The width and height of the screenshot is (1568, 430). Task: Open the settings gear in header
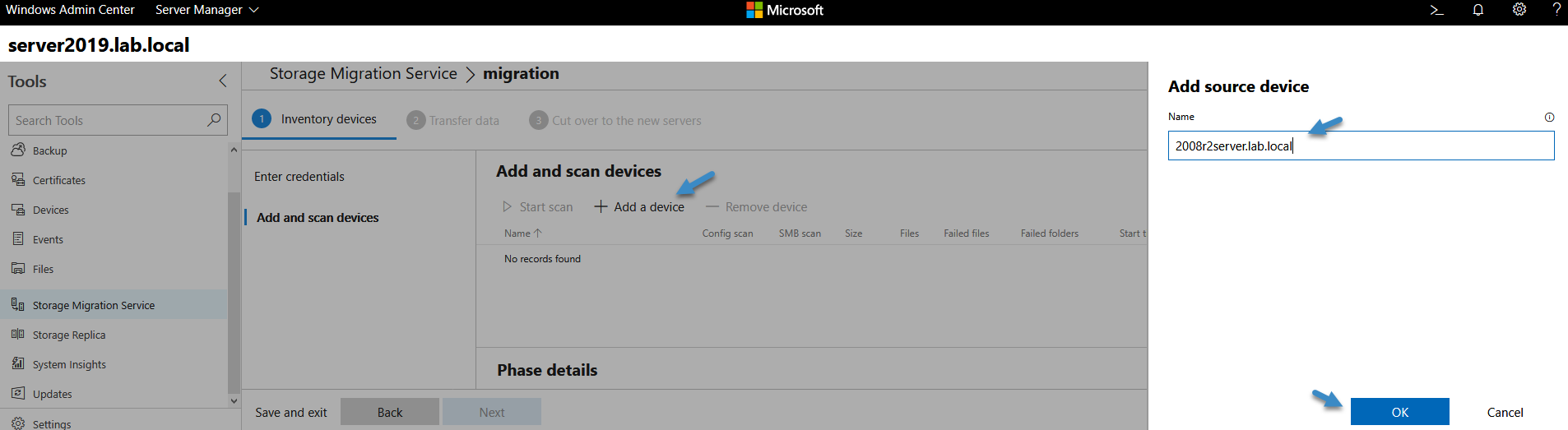tap(1519, 10)
